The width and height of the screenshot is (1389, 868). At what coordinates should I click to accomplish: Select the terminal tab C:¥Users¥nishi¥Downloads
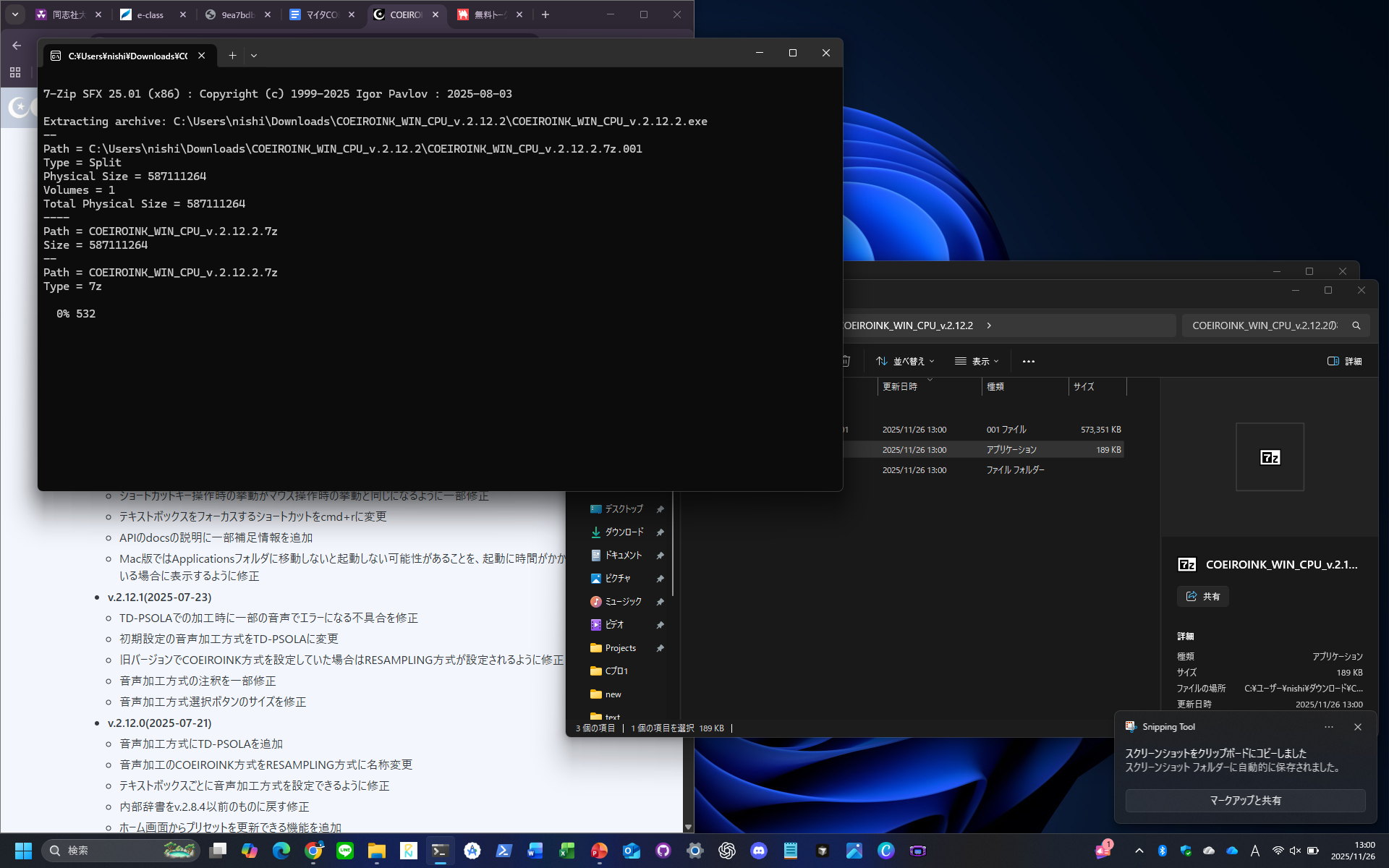point(129,56)
